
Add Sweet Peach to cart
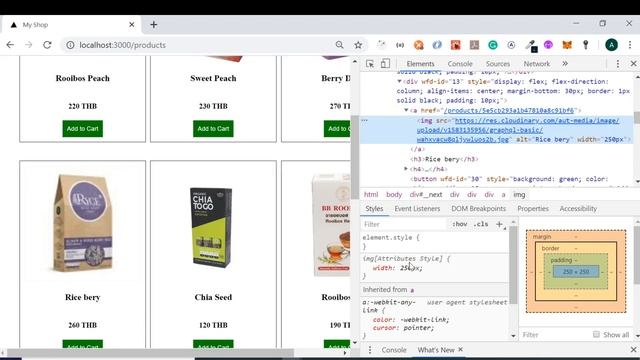click(x=213, y=129)
